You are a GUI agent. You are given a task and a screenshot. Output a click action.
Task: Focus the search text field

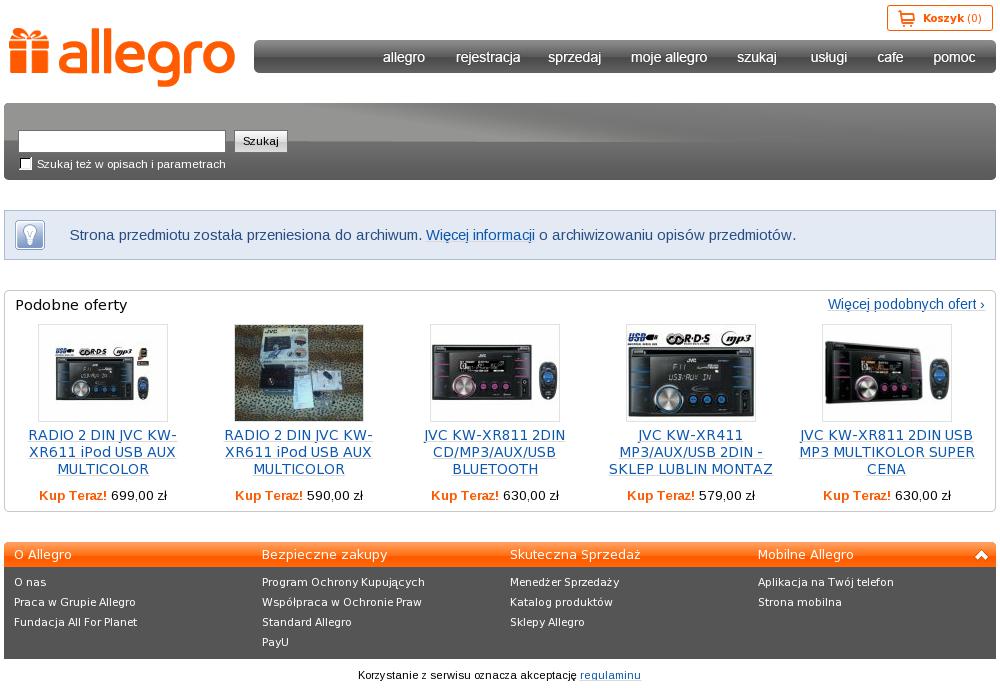[x=122, y=141]
